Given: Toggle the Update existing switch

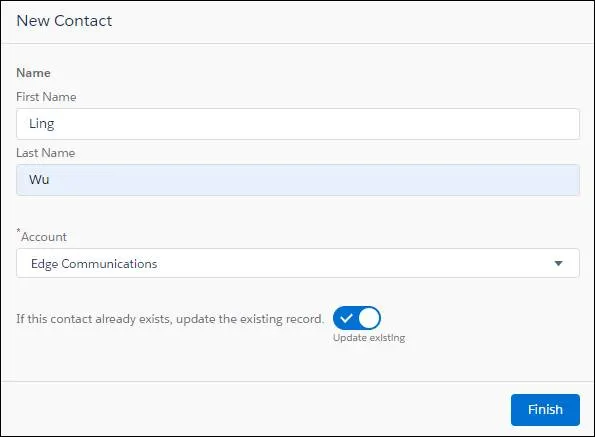Looking at the screenshot, I should [357, 318].
